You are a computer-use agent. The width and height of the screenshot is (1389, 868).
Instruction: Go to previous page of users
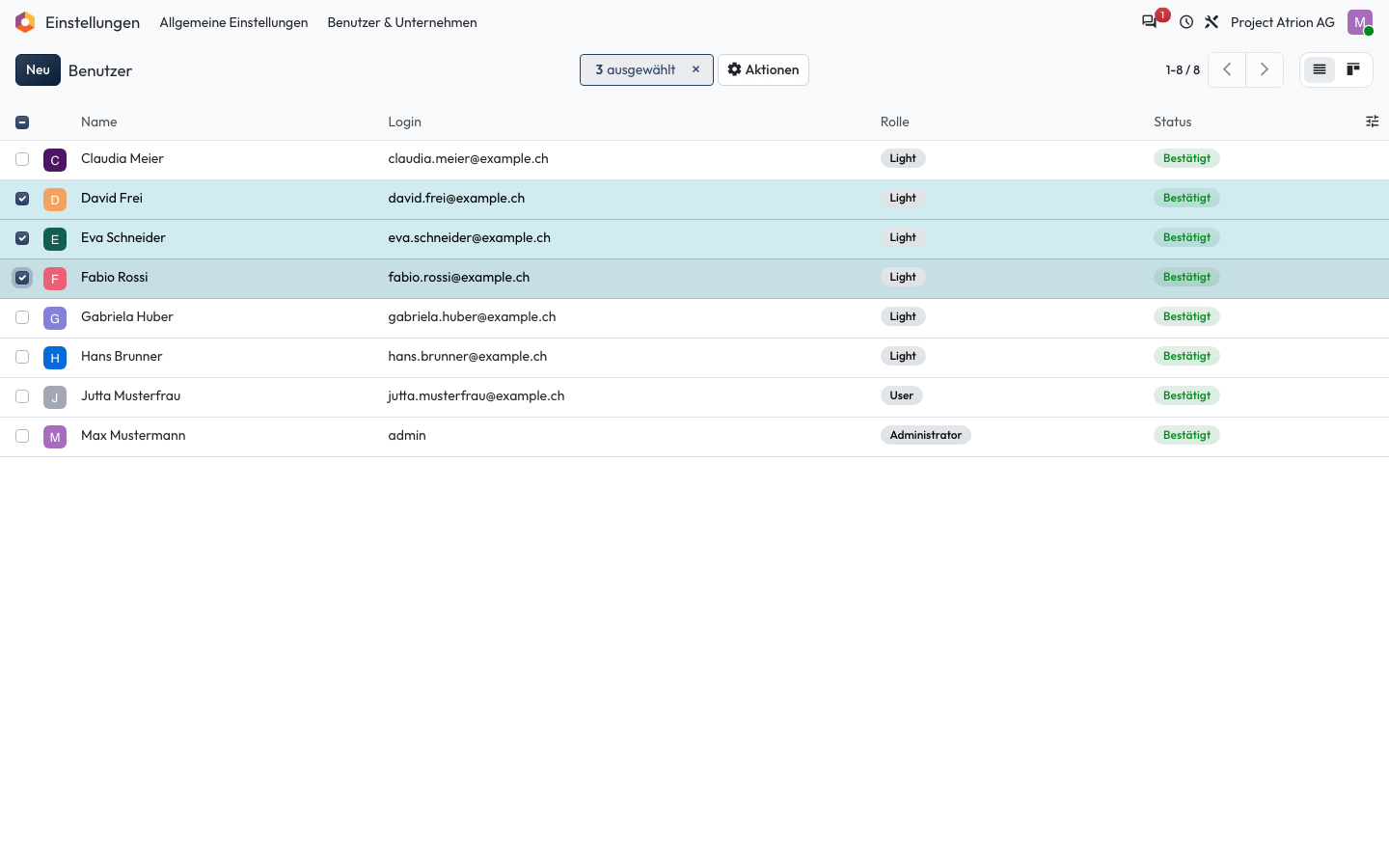[1227, 69]
